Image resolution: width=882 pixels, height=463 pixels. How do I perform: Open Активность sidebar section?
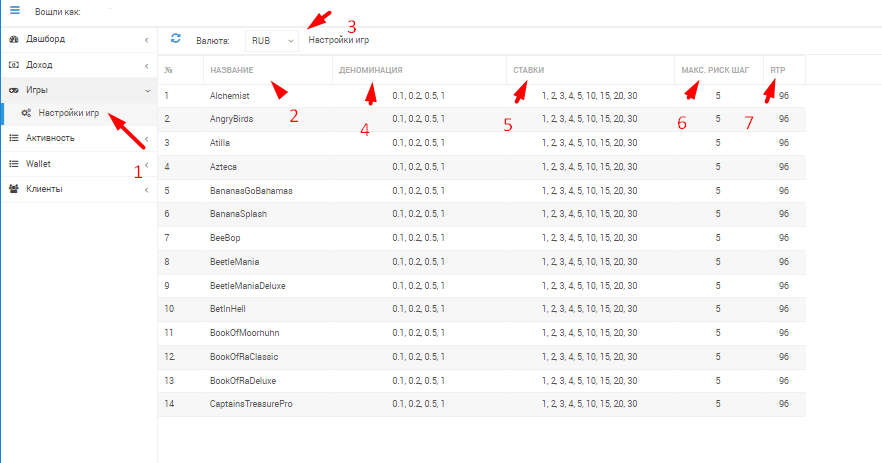(x=50, y=138)
